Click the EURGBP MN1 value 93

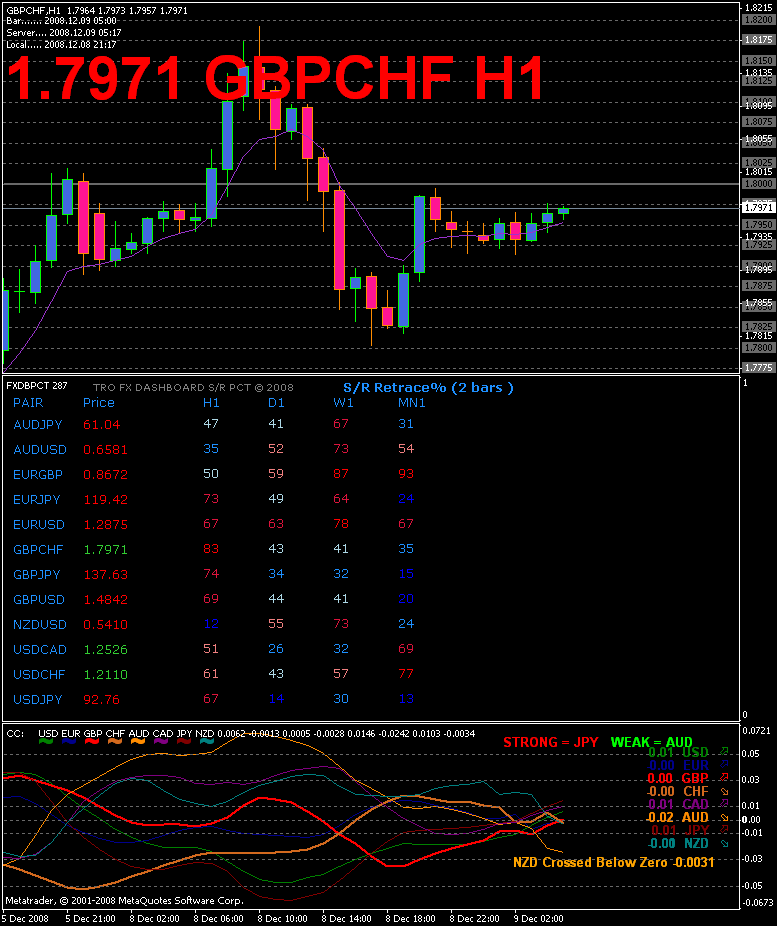406,474
